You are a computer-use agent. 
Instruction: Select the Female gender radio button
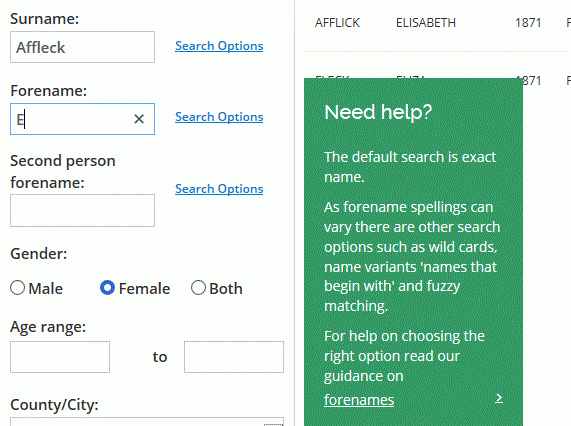[x=107, y=288]
